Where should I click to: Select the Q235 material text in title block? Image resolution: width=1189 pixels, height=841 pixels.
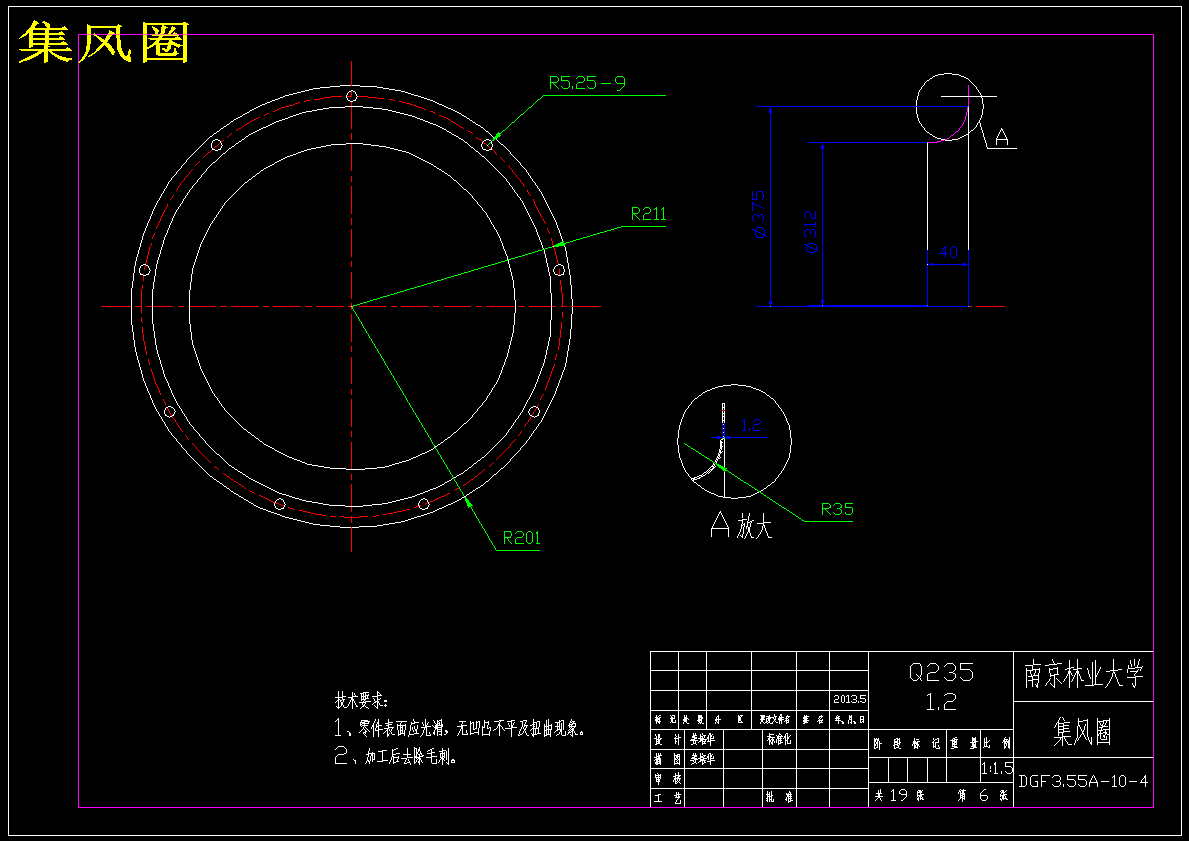(941, 672)
